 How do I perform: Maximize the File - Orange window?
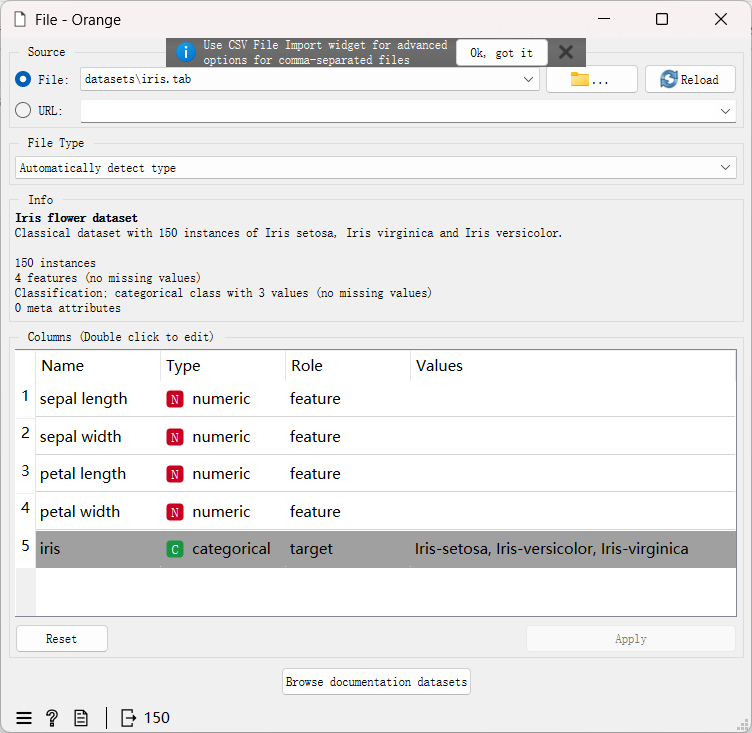tap(662, 19)
